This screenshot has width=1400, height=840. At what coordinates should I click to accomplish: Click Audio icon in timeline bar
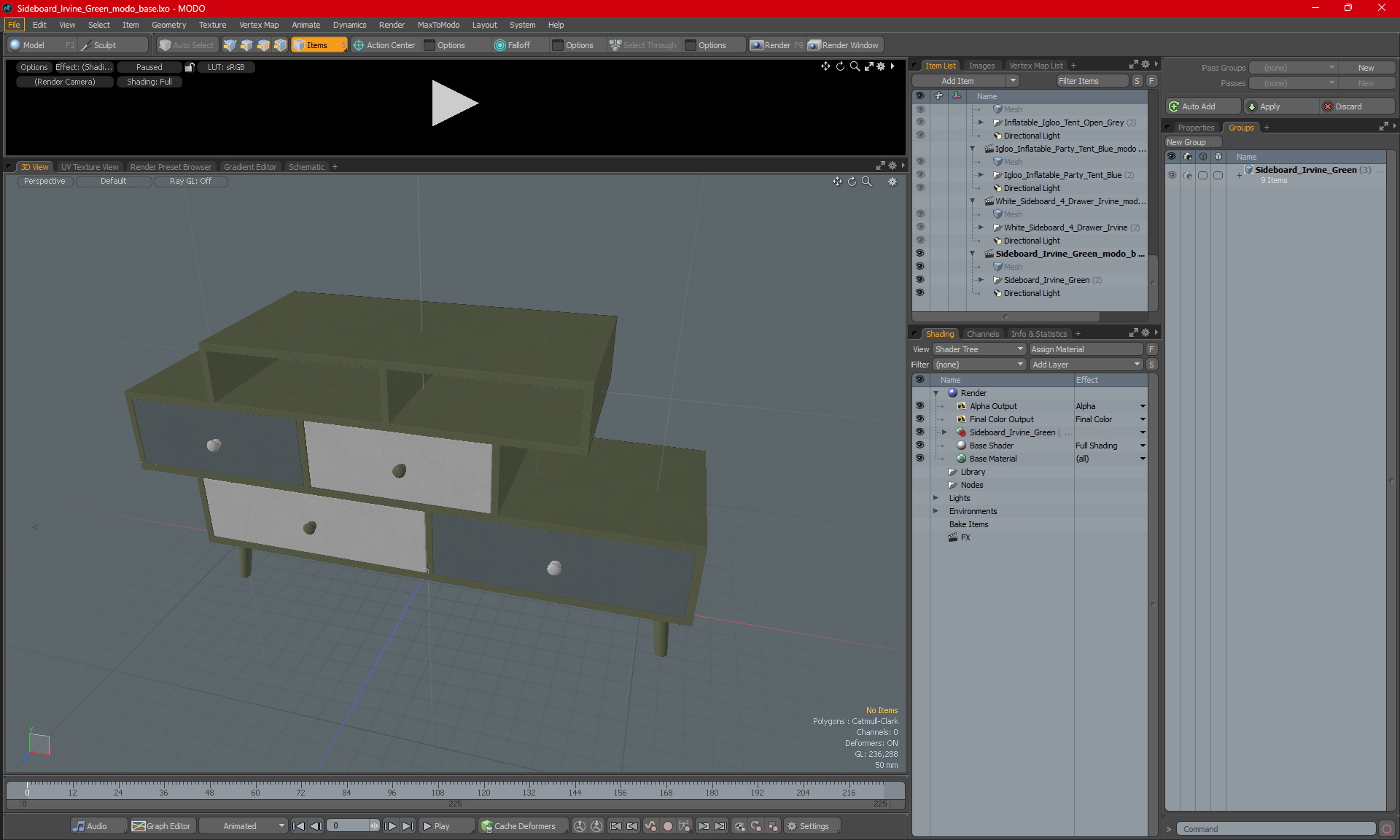[79, 826]
